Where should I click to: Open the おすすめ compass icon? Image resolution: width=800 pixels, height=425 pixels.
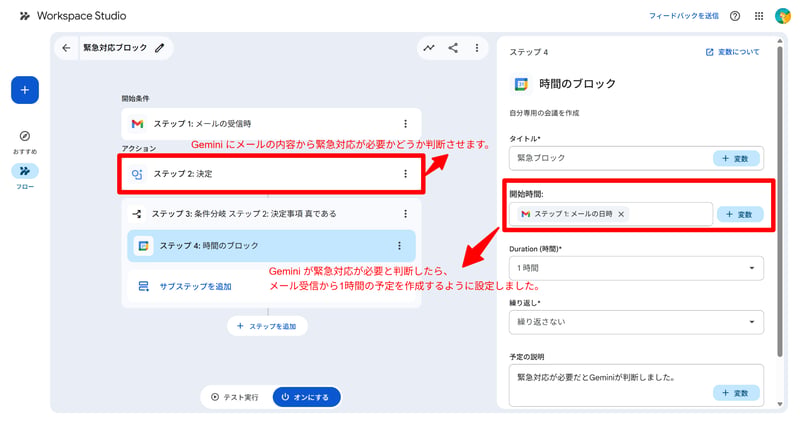click(24, 136)
